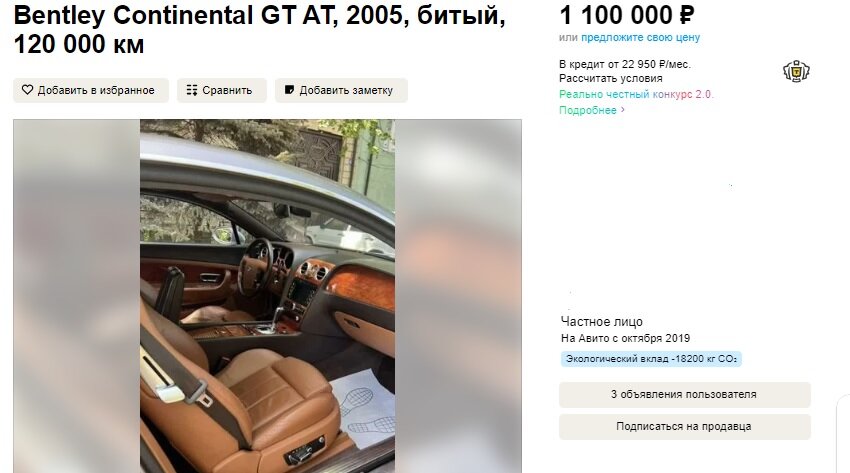This screenshot has height=473, width=850.
Task: Click the right blurred photo area
Action: point(458,296)
